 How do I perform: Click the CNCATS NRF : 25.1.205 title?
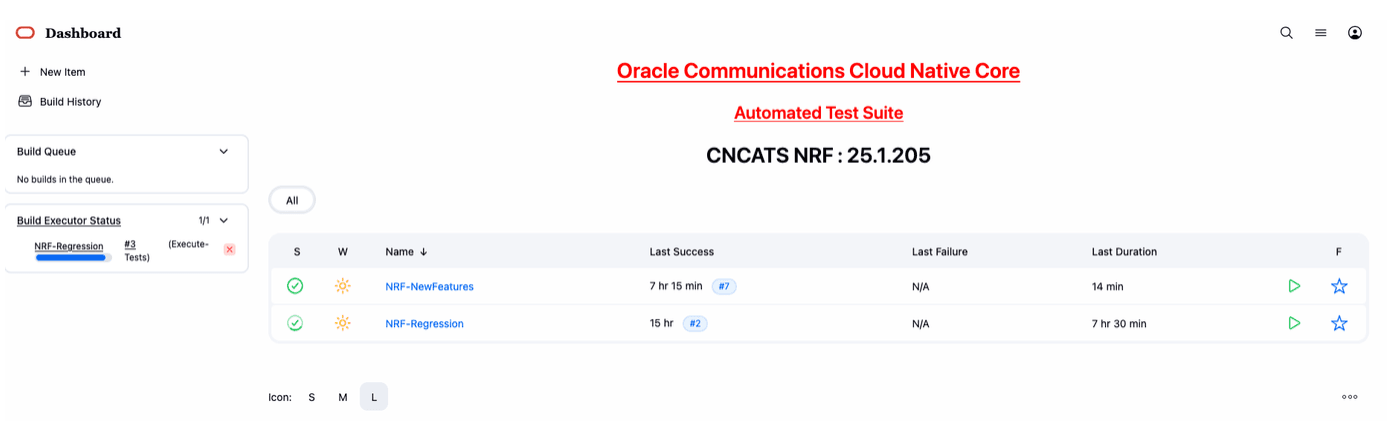pyautogui.click(x=818, y=156)
